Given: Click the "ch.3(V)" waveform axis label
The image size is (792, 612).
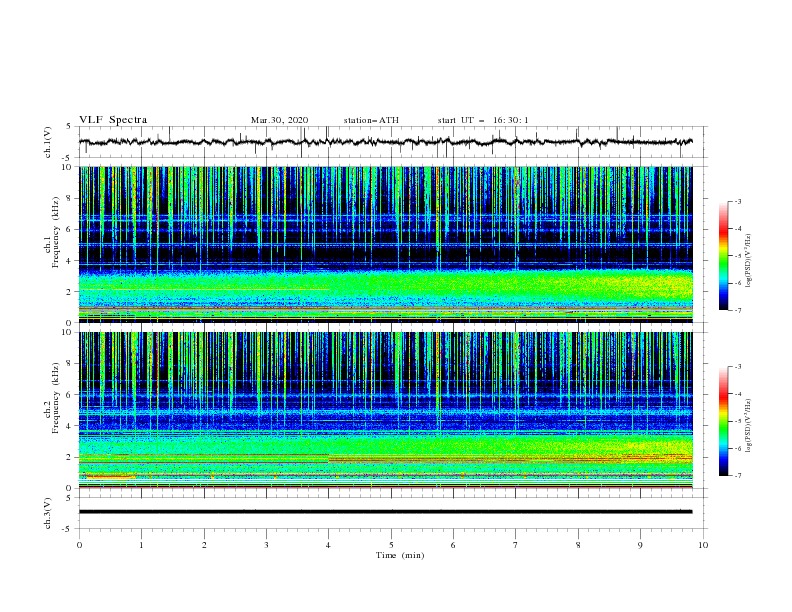Looking at the screenshot, I should 48,514.
